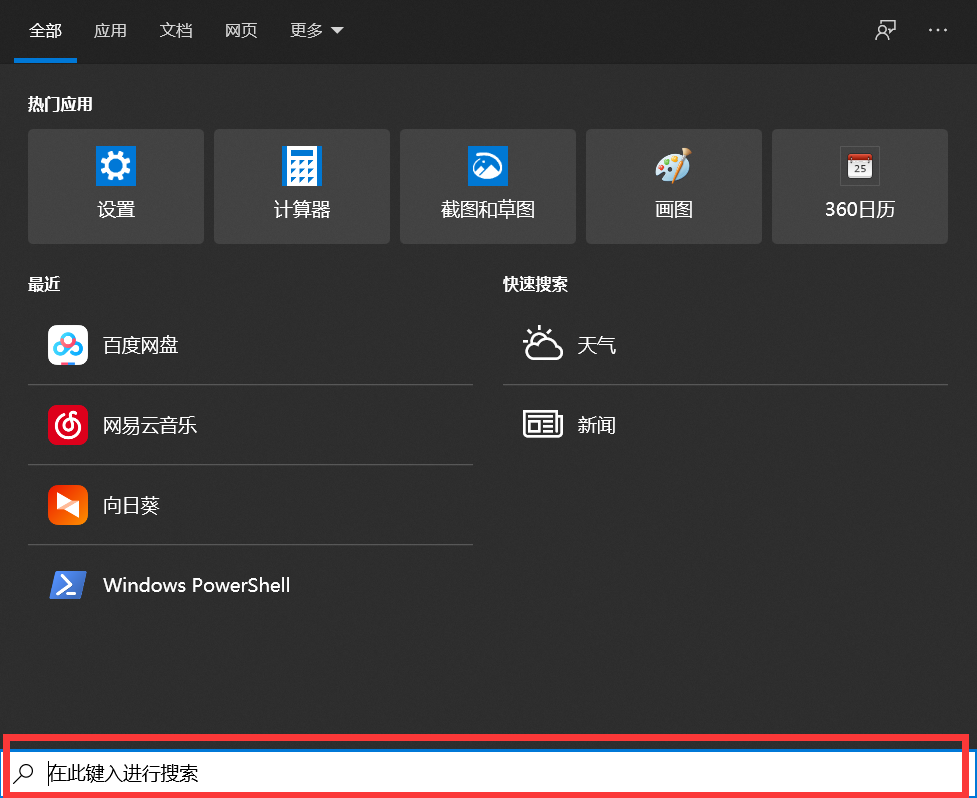Image resolution: width=977 pixels, height=798 pixels.
Task: Open 截图和草图 from hot apps
Action: (x=487, y=186)
